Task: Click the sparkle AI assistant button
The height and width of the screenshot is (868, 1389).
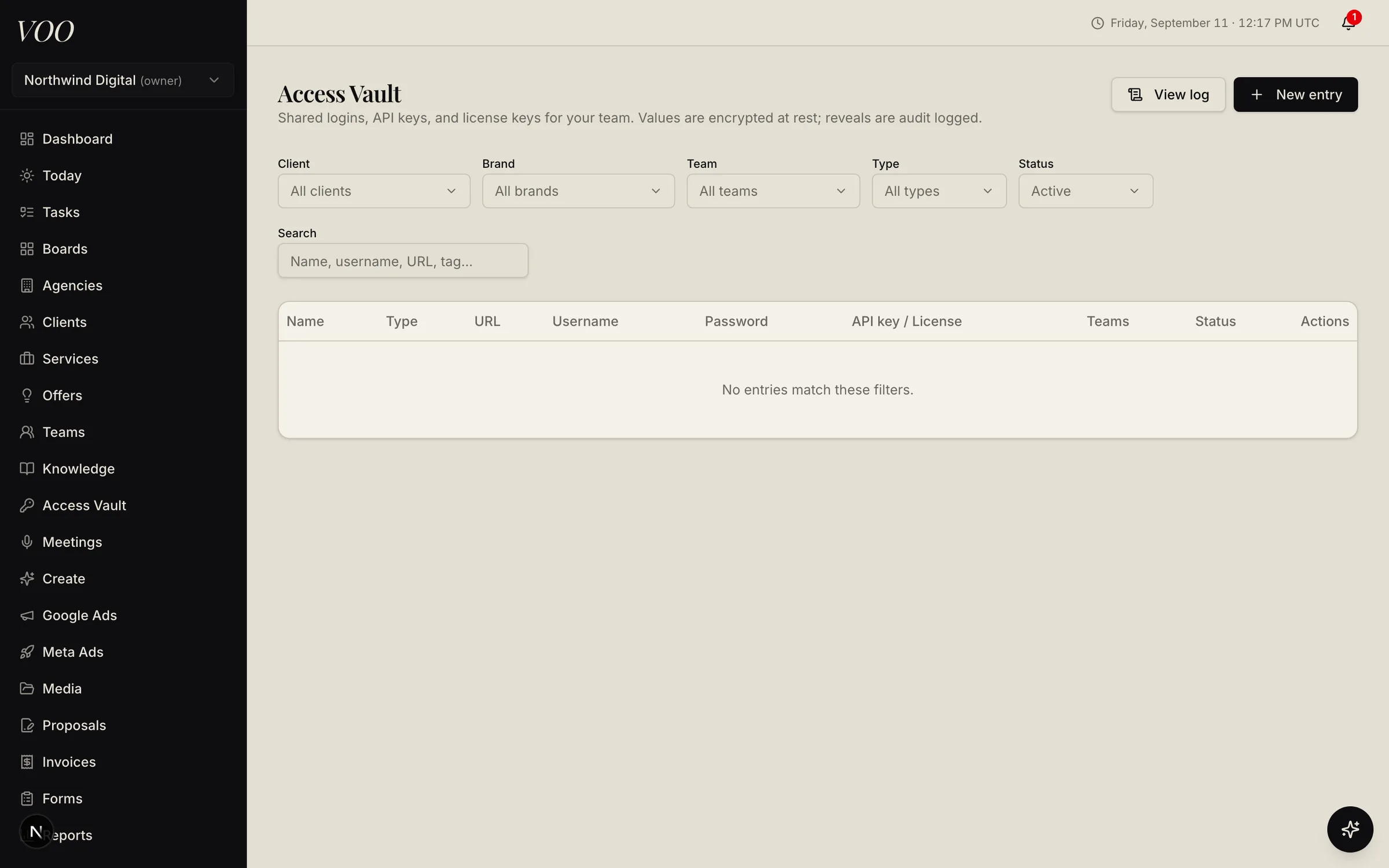Action: (1350, 829)
